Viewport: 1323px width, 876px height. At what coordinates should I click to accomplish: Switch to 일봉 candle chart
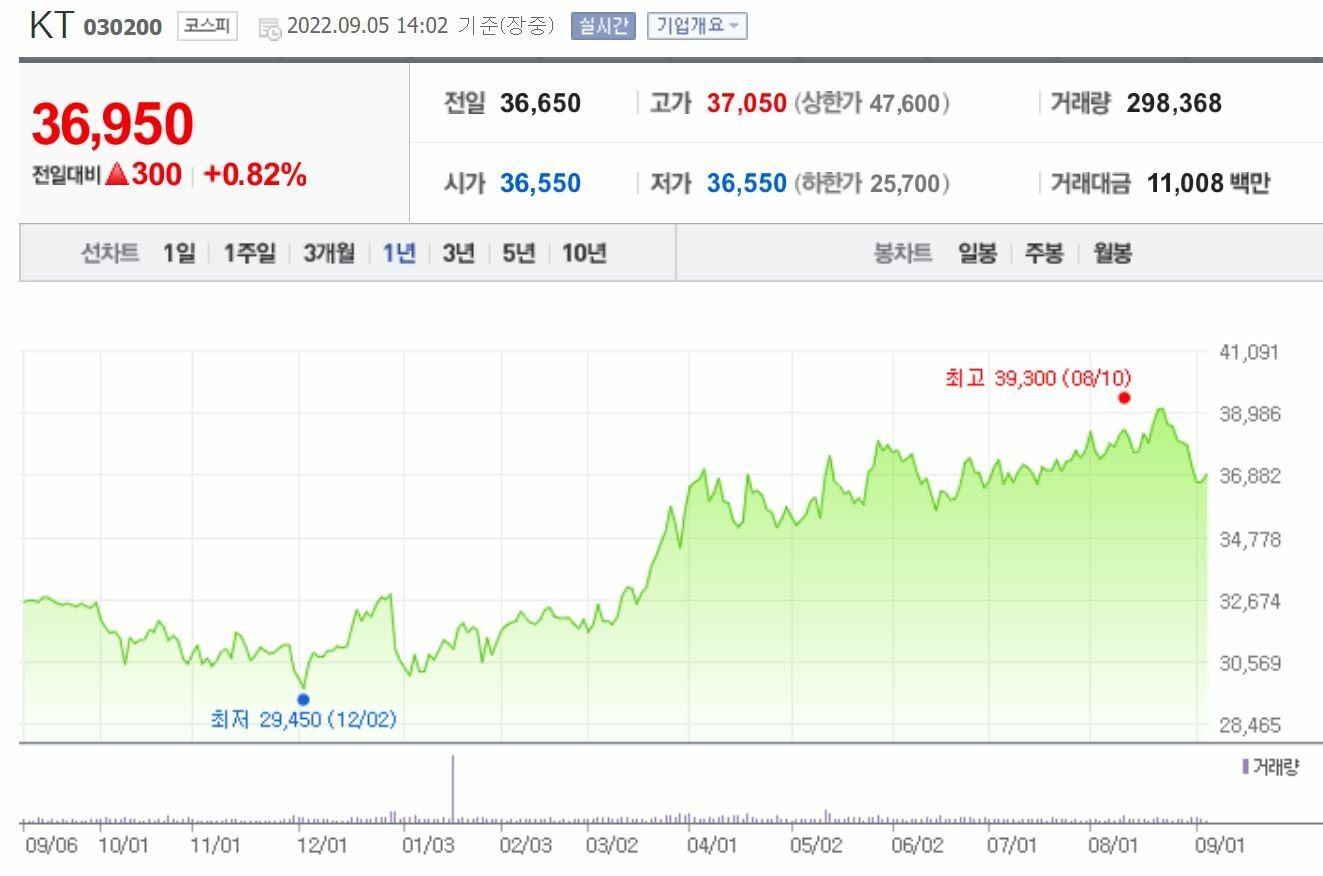pyautogui.click(x=977, y=253)
